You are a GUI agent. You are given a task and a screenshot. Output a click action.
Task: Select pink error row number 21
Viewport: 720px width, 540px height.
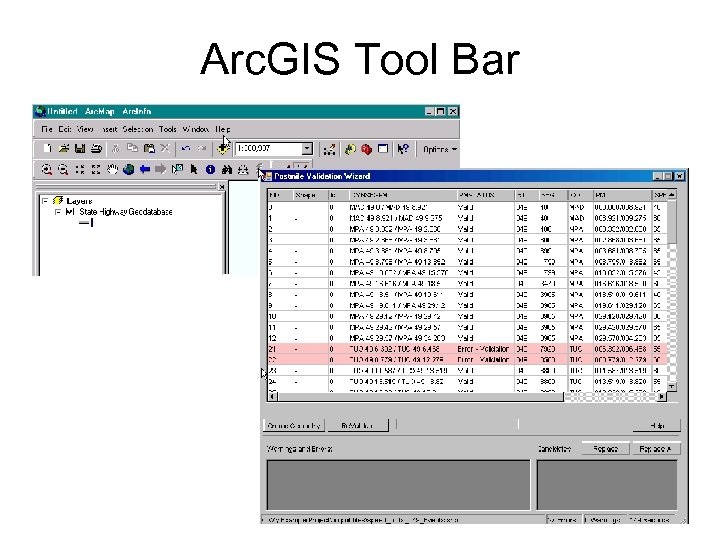(467, 349)
